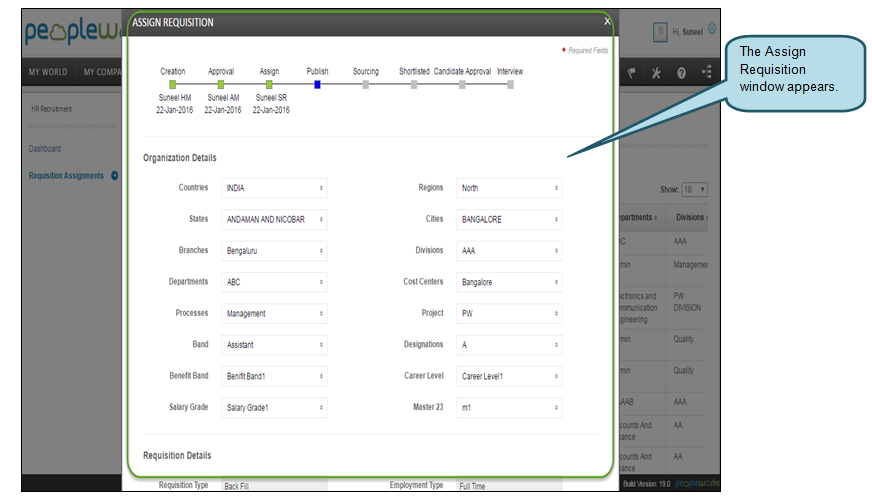
Task: Click the Requisition Type field showing Back Fill
Action: point(274,486)
